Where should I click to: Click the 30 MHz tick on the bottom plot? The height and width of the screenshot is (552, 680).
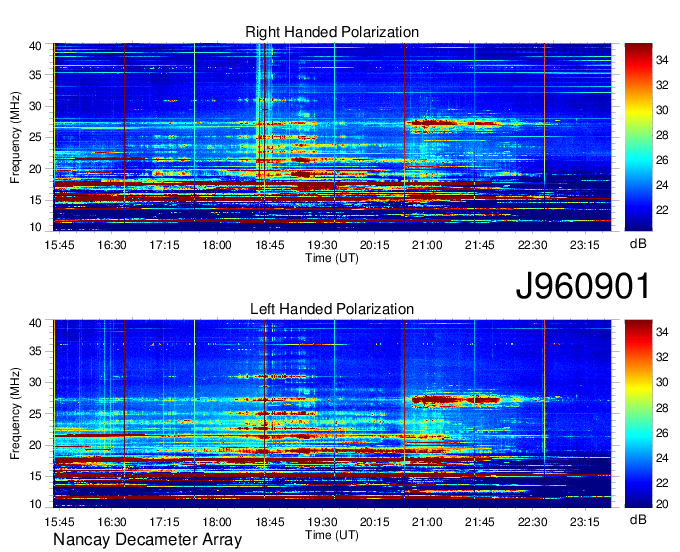35,382
